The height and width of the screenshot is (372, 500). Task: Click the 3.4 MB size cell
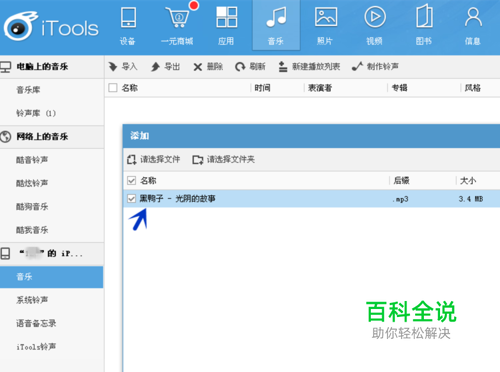point(471,199)
